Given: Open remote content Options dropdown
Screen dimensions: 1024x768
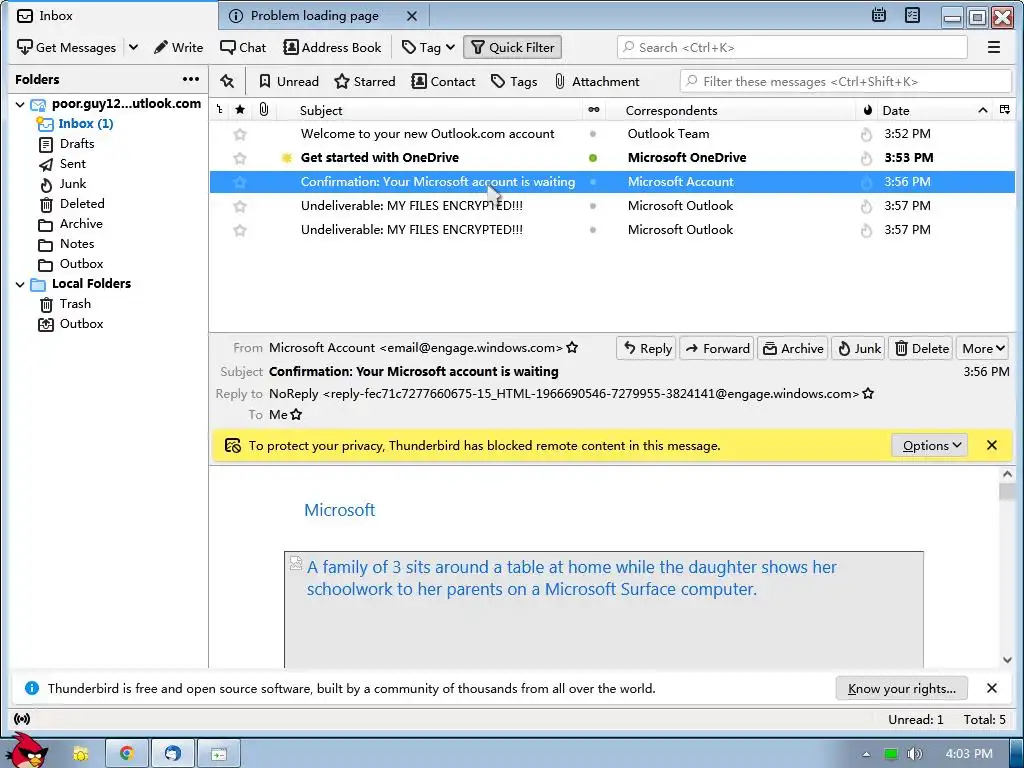Looking at the screenshot, I should (930, 445).
